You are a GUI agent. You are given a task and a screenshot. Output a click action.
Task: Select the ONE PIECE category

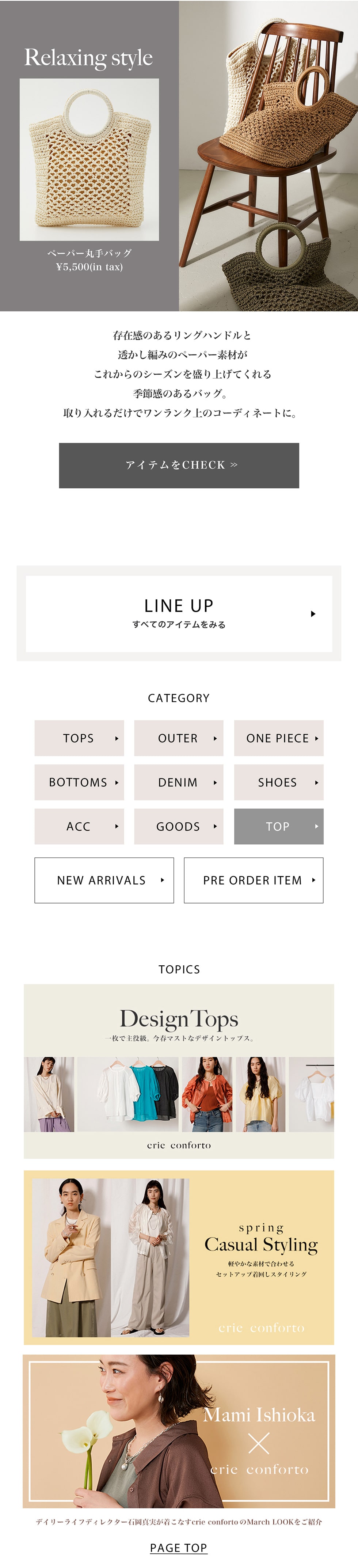(x=278, y=738)
